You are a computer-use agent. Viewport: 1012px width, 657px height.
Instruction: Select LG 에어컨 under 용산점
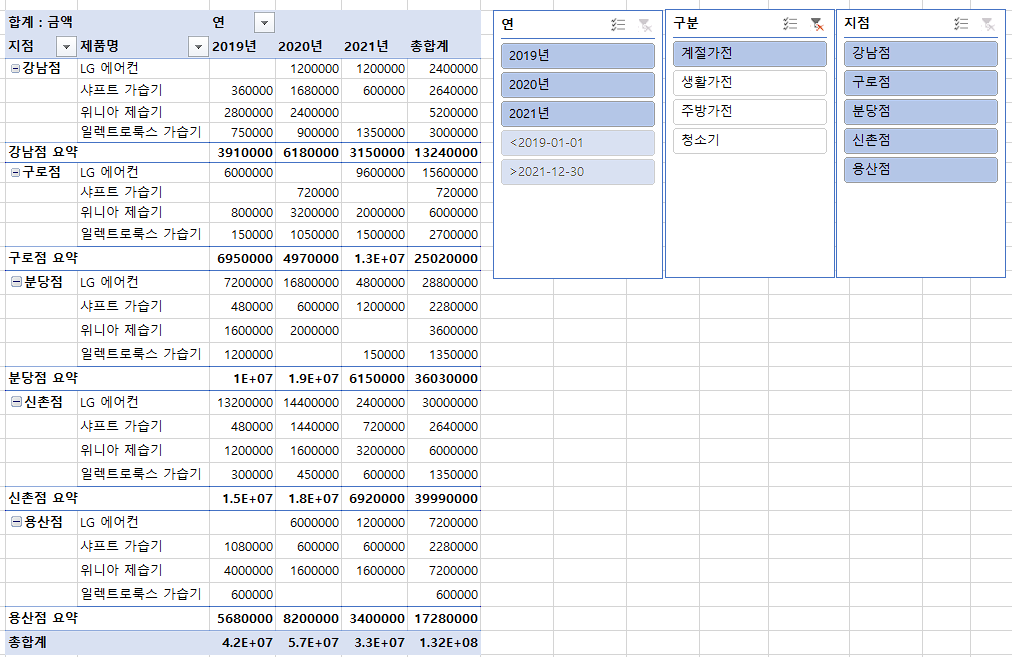(109, 522)
